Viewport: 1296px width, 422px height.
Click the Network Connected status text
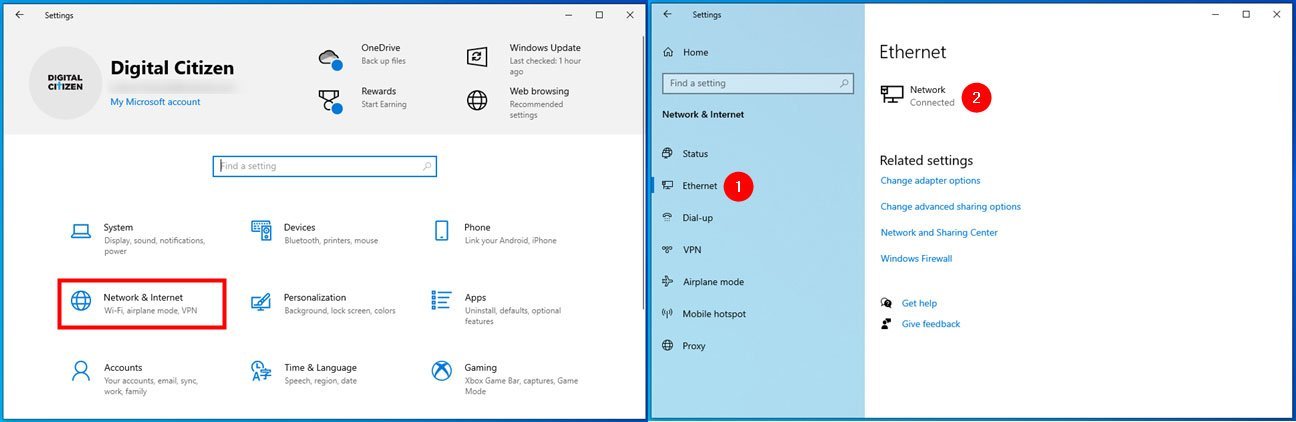[x=932, y=103]
